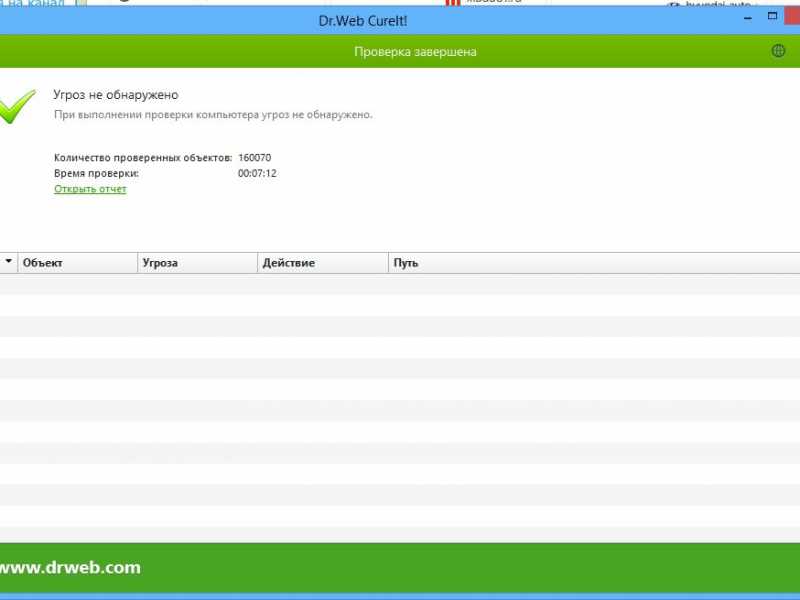Select the 'Угроз не обнаружено' heading
Screen dimensions: 800x600
(x=116, y=95)
